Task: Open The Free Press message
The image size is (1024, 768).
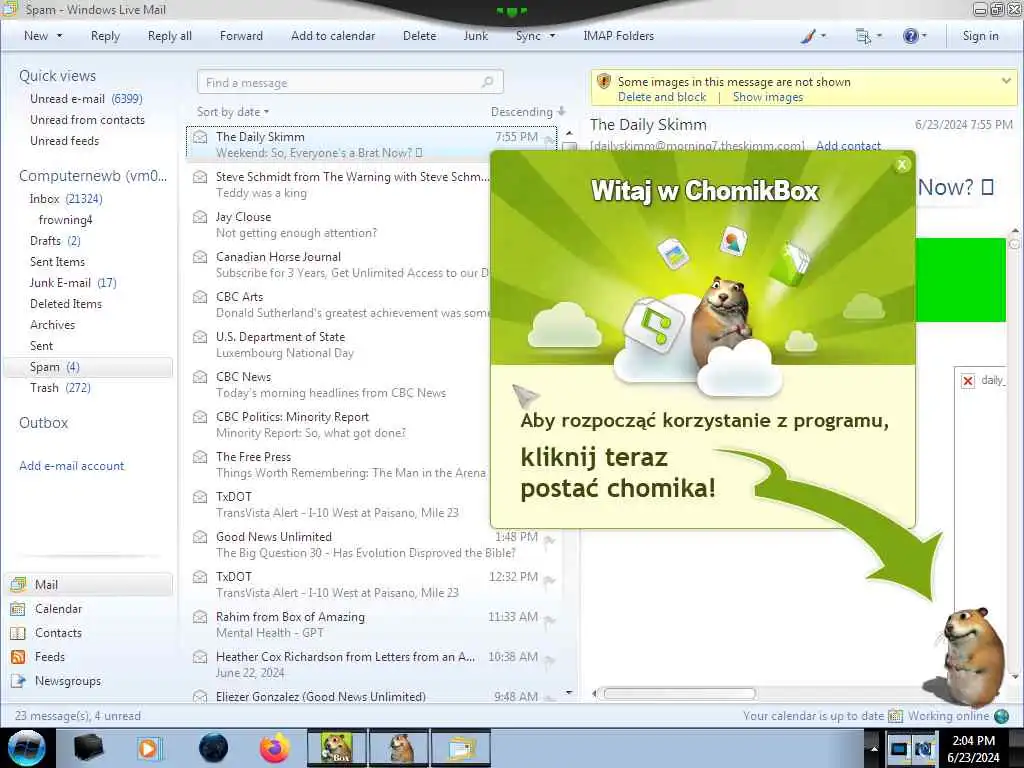Action: click(x=340, y=464)
